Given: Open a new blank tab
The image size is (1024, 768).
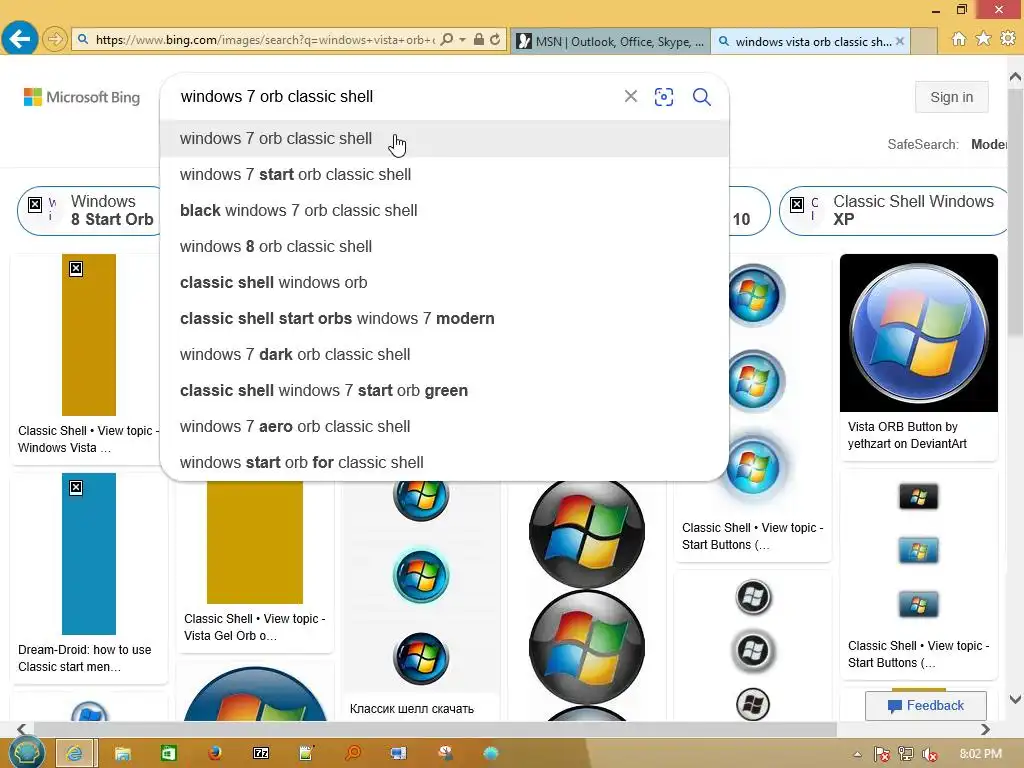Looking at the screenshot, I should pos(923,41).
